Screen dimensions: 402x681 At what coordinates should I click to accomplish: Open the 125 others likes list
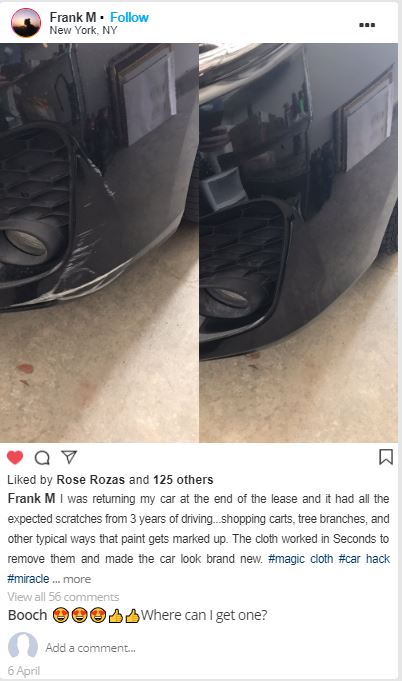(183, 479)
